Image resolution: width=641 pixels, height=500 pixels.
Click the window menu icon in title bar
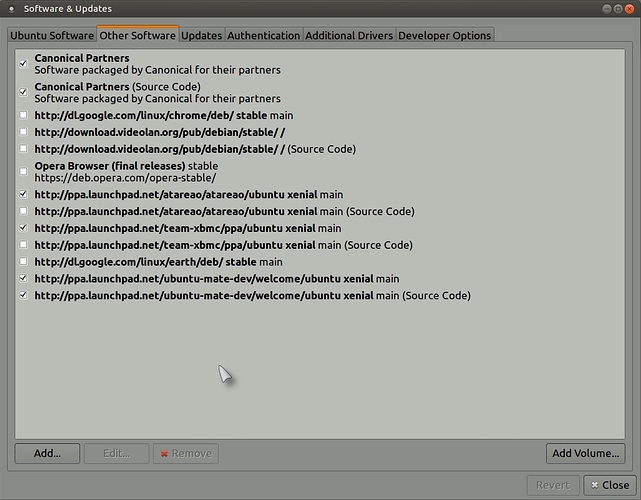[x=11, y=9]
